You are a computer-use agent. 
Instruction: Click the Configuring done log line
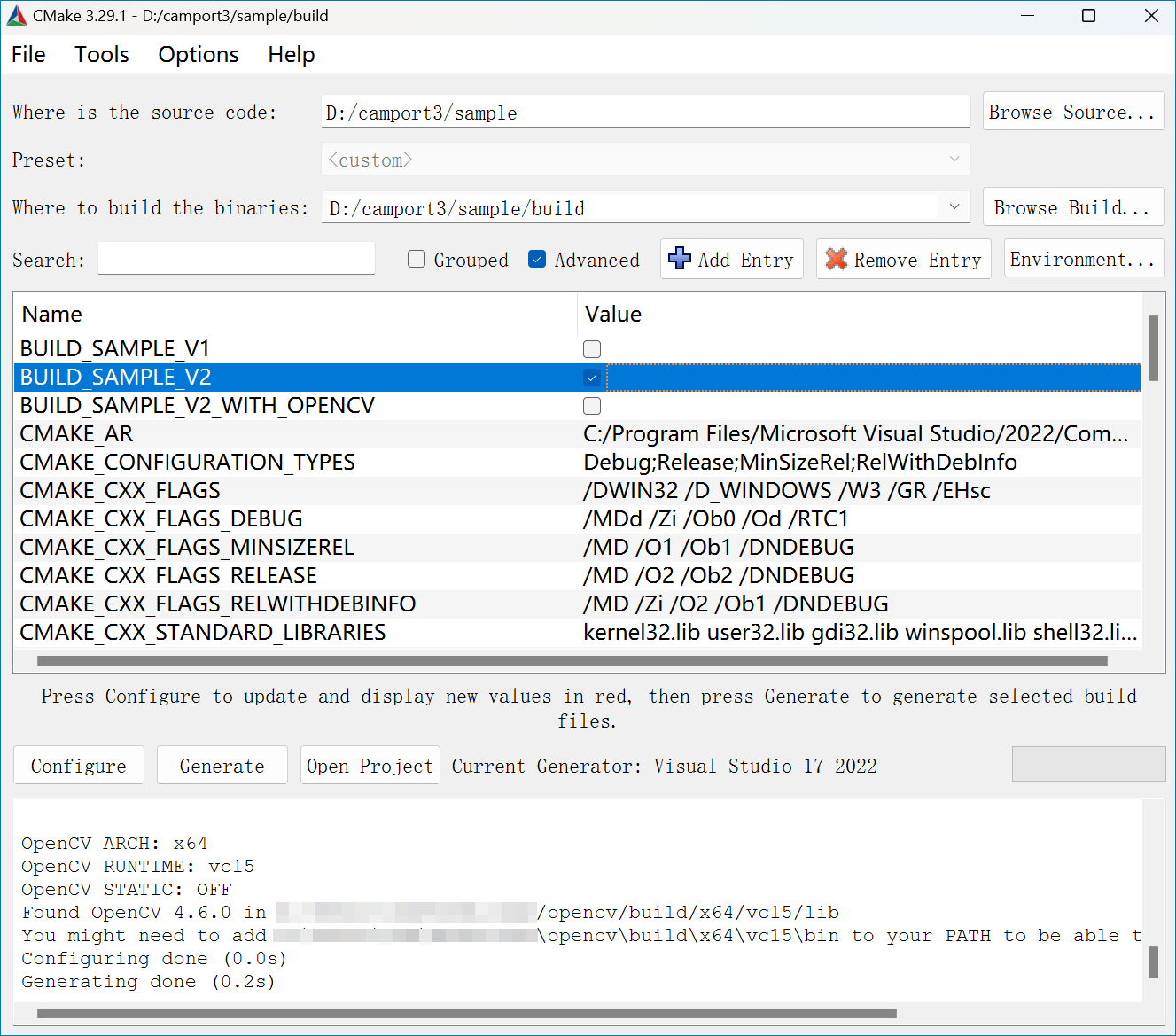pos(154,958)
